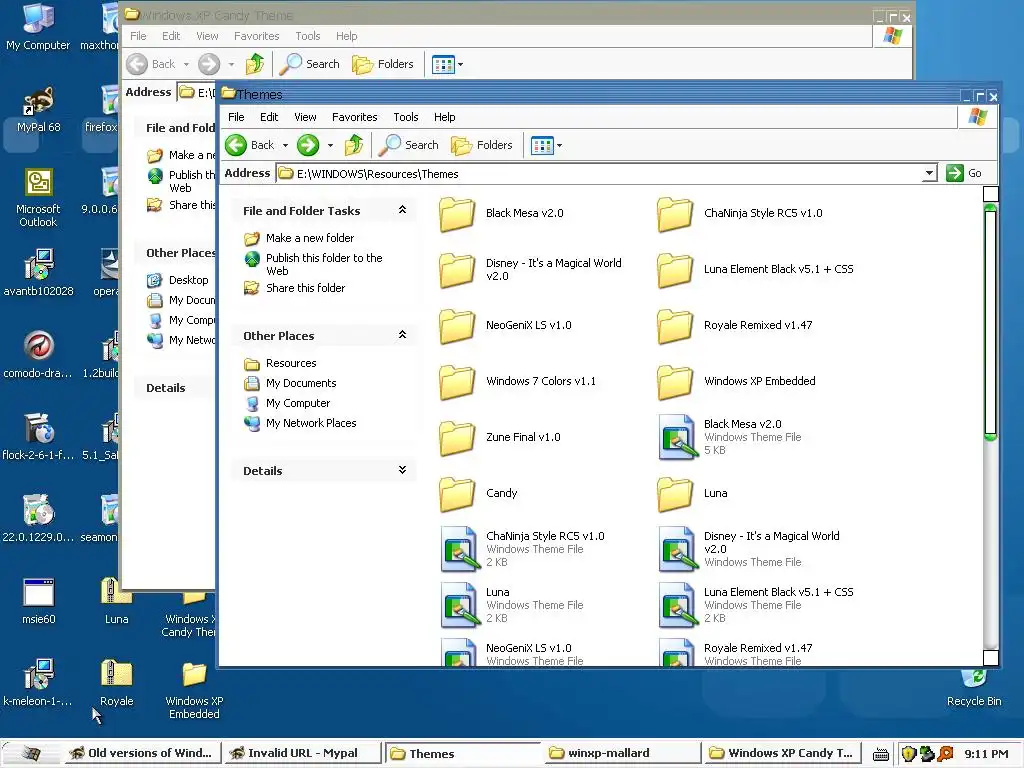The width and height of the screenshot is (1024, 768).
Task: Select the Windows XP Embedded folder in Themes
Action: (737, 381)
